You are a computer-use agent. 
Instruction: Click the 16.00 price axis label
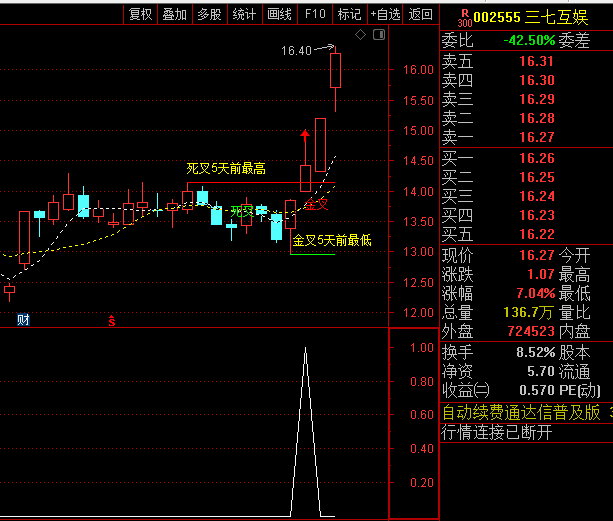[418, 70]
